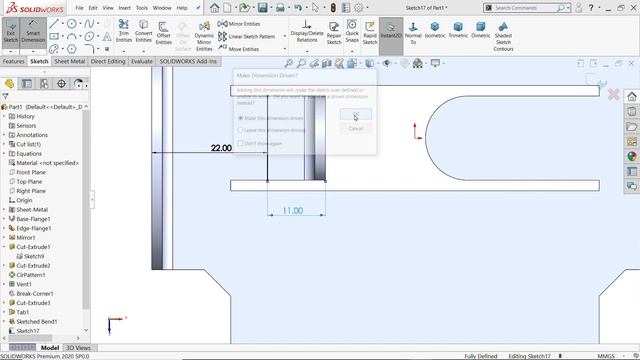Screen dimensions: 640x360
Task: Open PropertyManager tab icon
Action: [27, 84]
